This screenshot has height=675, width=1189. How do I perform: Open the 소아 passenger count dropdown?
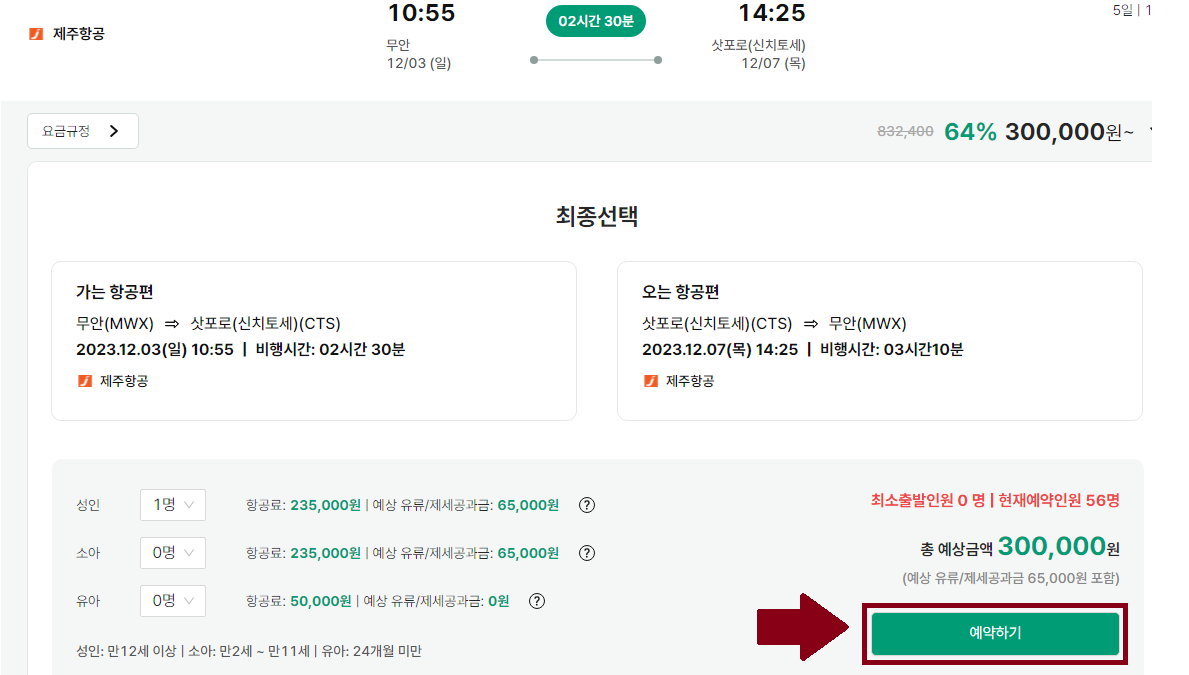172,553
